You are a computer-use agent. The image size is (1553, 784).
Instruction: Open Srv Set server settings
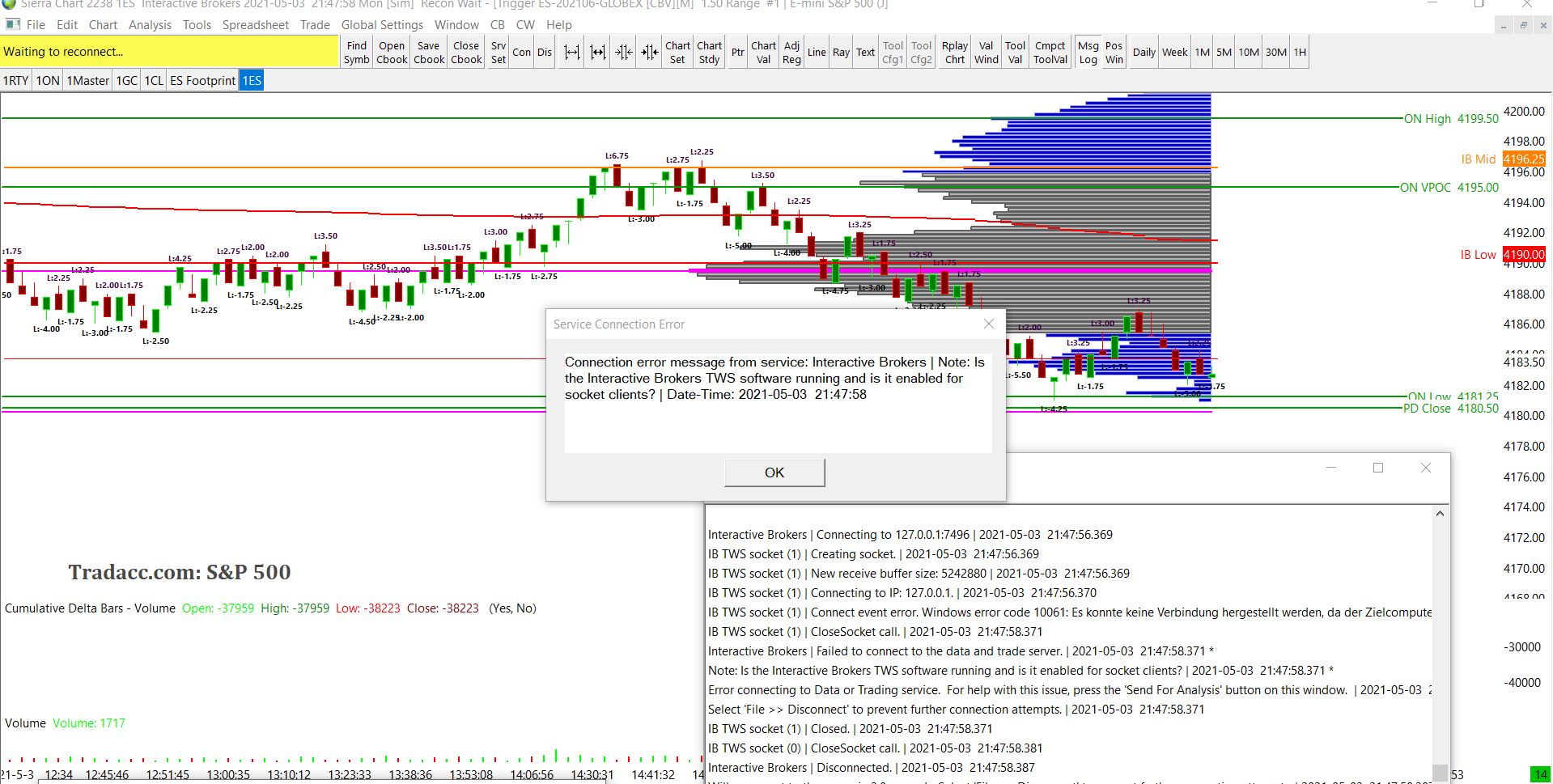click(499, 53)
